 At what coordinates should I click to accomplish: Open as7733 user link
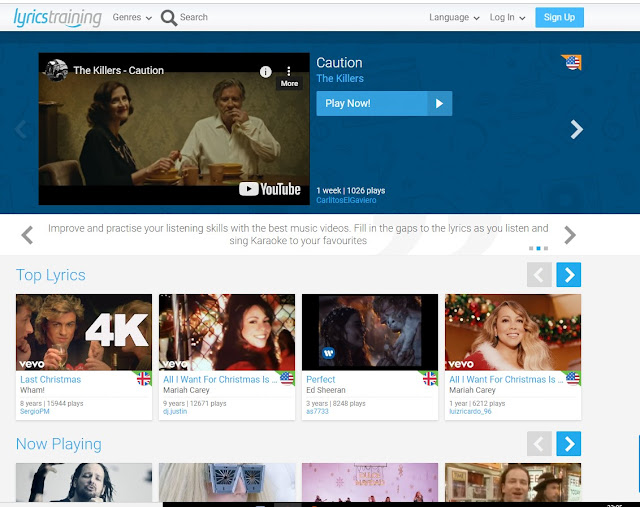click(317, 411)
